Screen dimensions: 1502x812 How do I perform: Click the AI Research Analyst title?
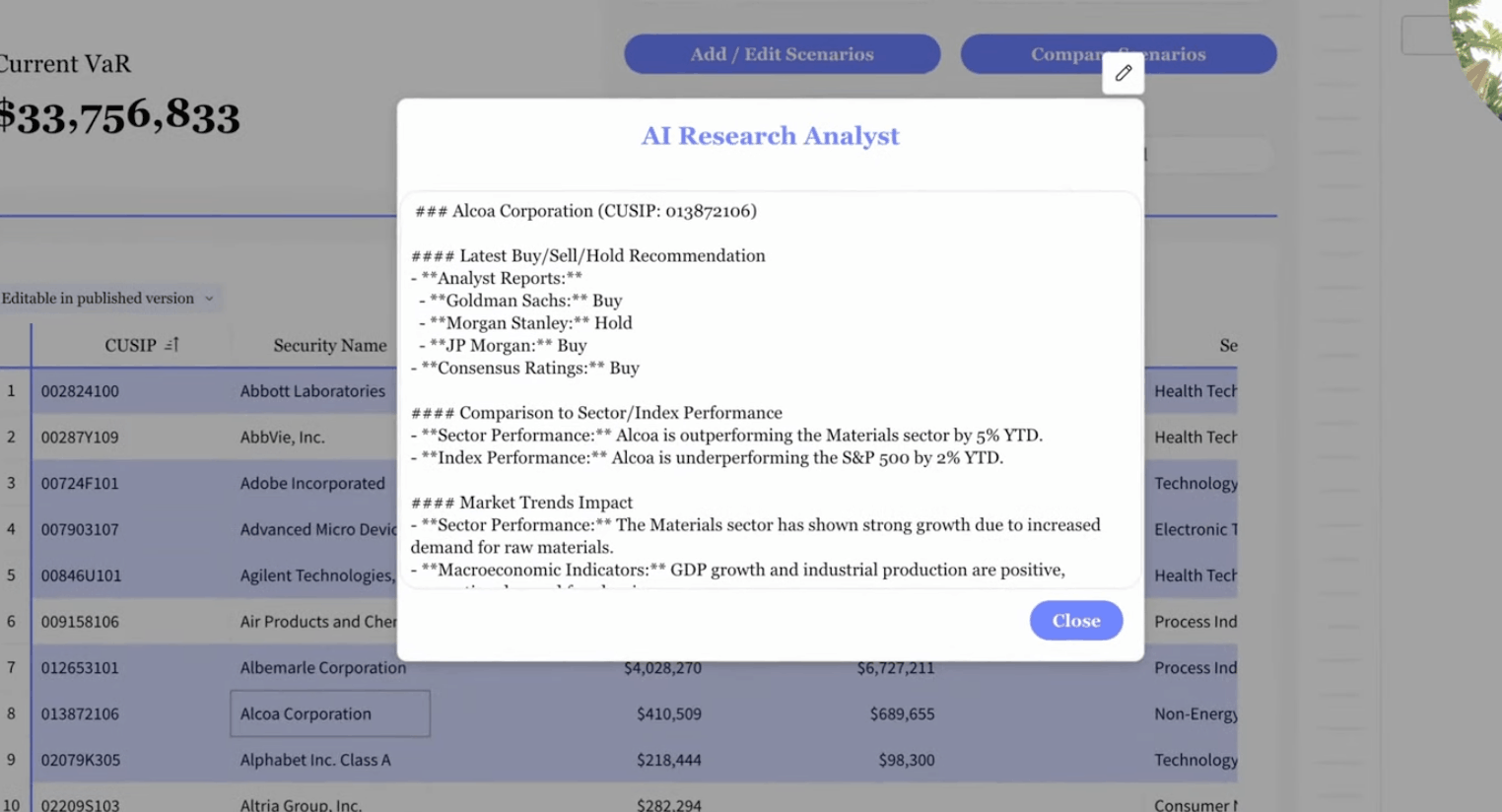[771, 136]
